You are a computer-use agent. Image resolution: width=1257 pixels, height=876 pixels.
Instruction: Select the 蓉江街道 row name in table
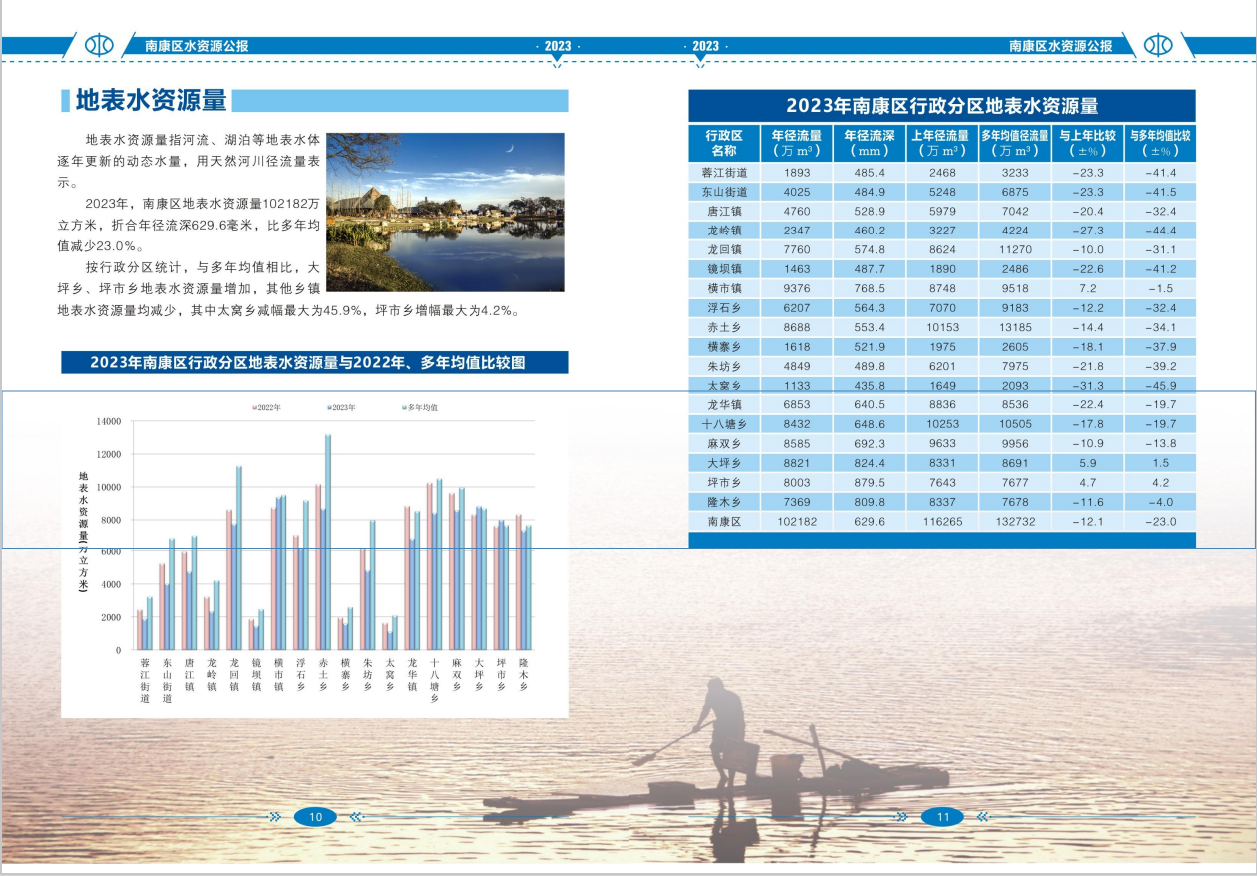724,173
